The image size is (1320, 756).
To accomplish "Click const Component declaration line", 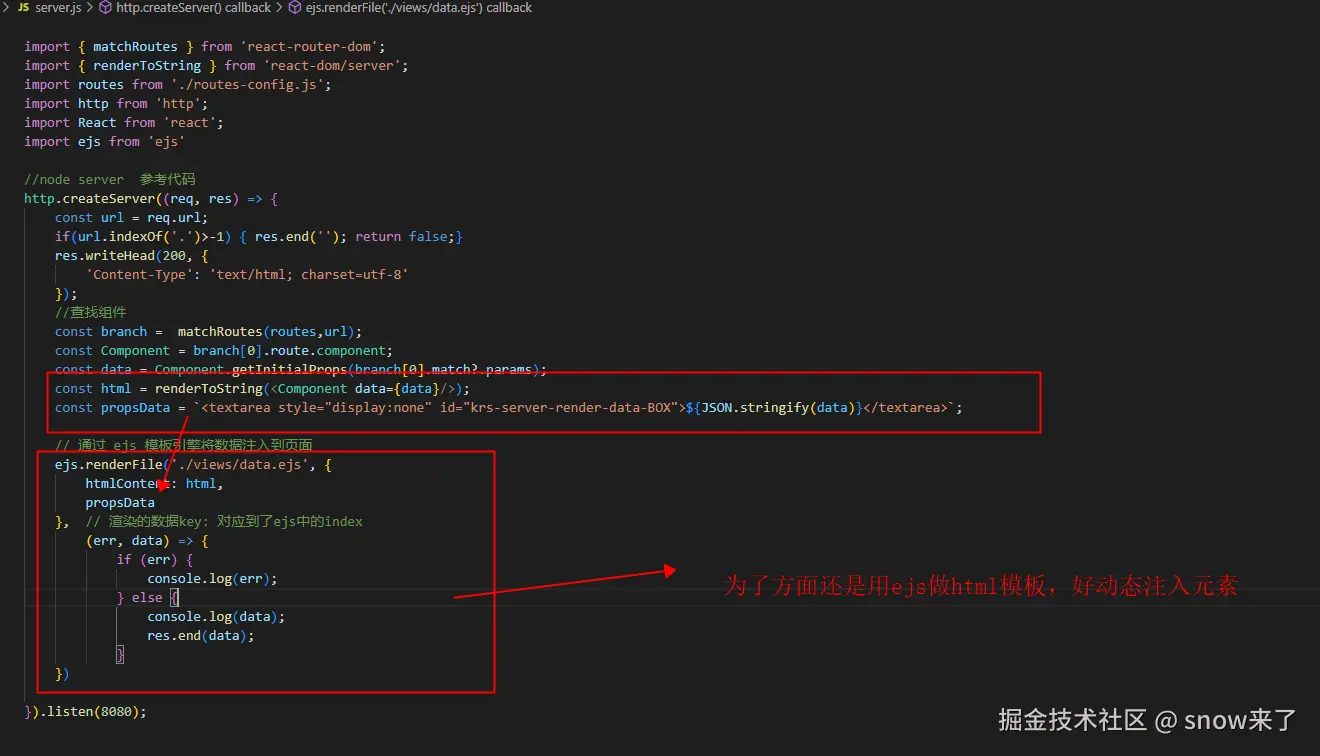I will click(x=224, y=351).
